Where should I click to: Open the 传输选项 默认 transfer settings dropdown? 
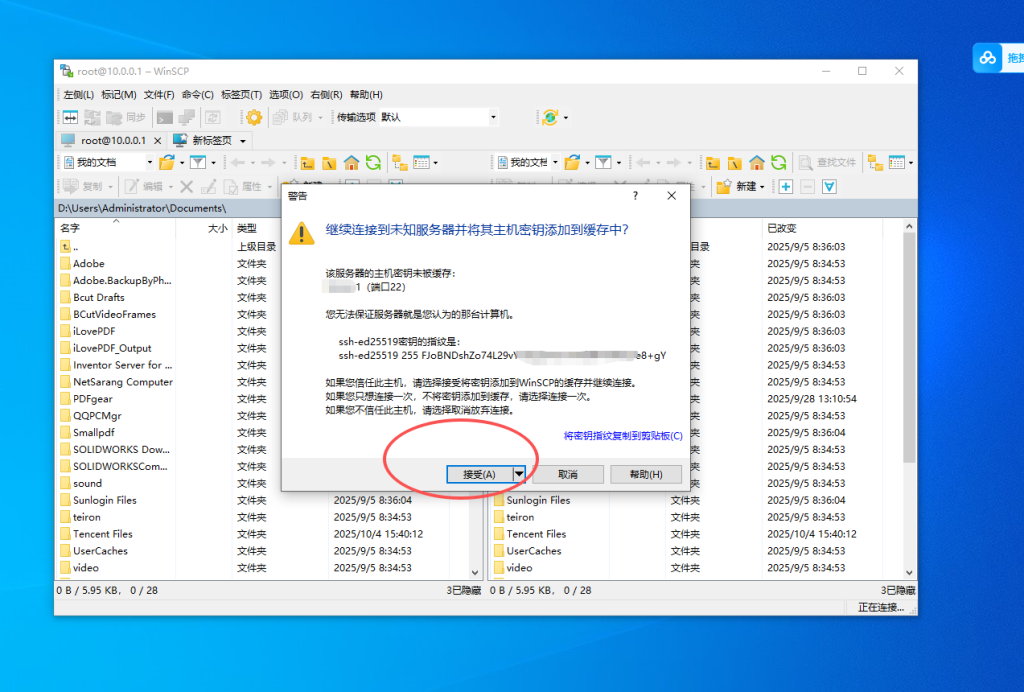493,116
